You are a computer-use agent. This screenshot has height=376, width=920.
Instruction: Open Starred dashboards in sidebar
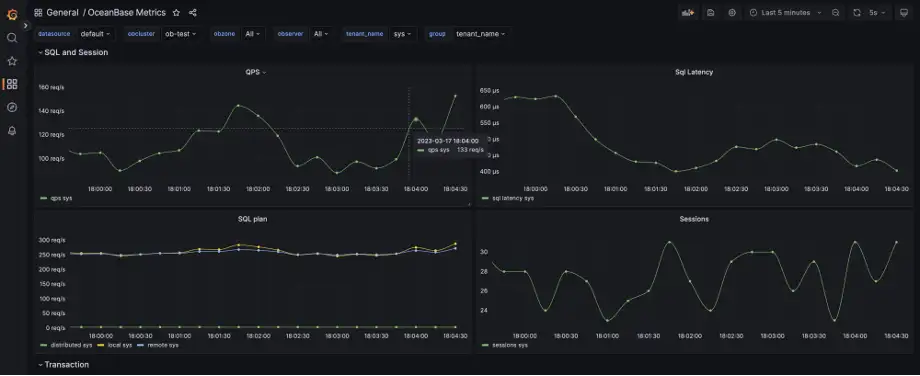click(12, 61)
